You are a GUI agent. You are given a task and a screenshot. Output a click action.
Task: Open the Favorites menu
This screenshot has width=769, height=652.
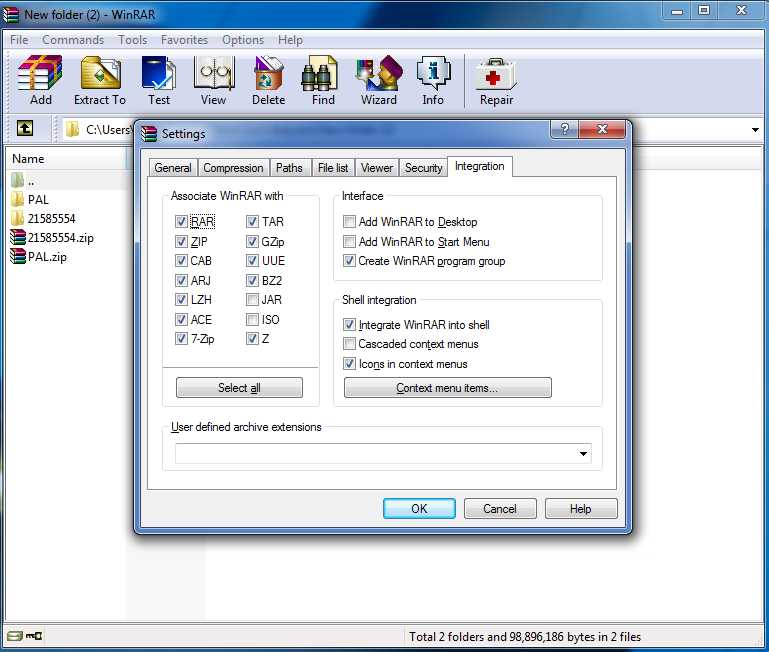(x=184, y=40)
